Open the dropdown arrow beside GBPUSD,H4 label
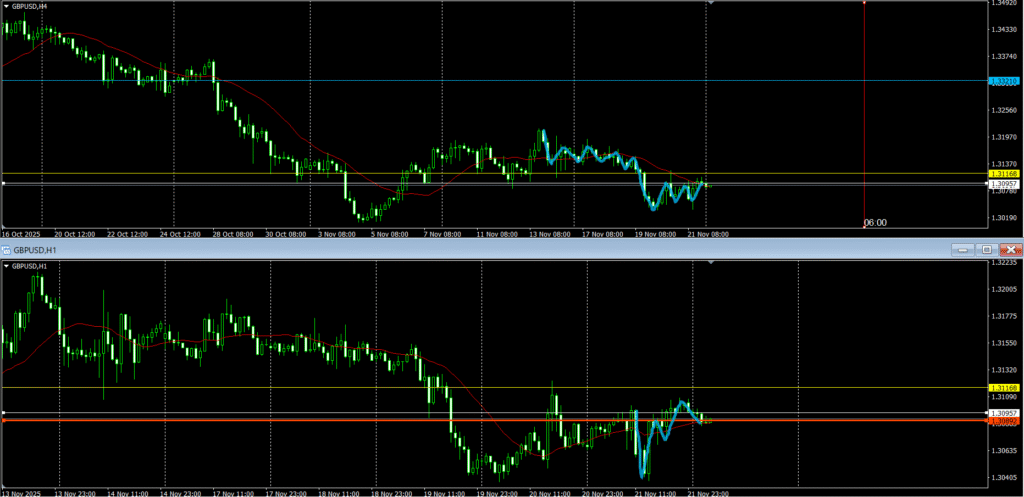The height and width of the screenshot is (497, 1024). pyautogui.click(x=7, y=6)
